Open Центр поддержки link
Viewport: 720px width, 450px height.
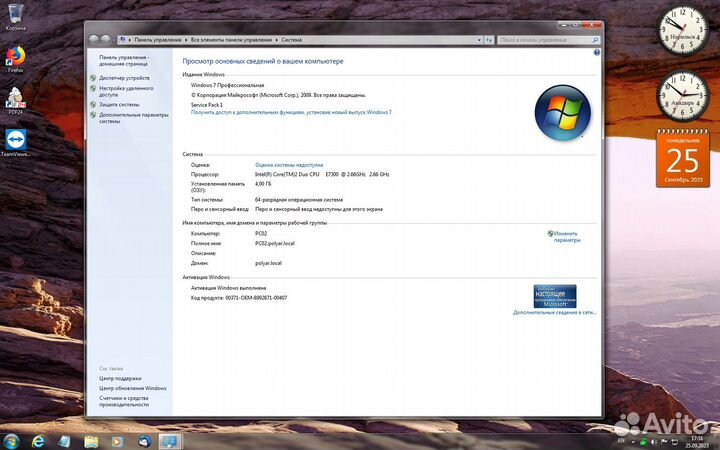click(120, 378)
